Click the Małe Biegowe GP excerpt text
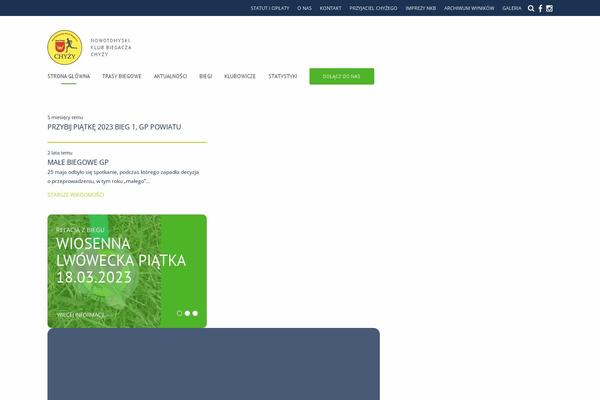 (x=123, y=177)
